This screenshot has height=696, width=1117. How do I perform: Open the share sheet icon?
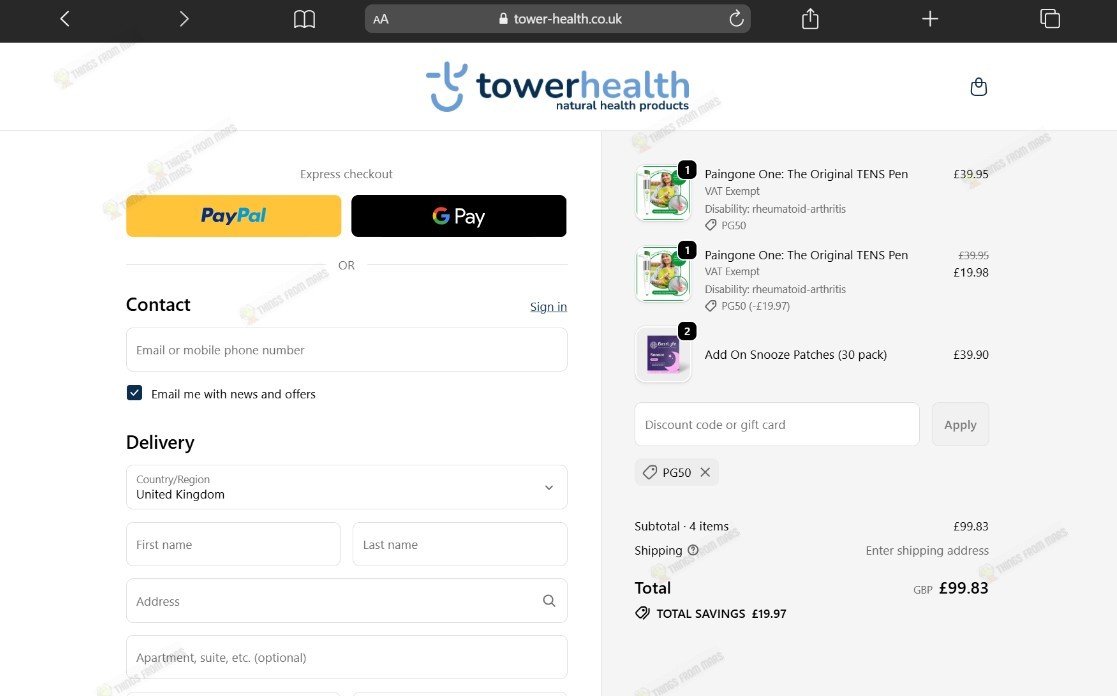pyautogui.click(x=810, y=19)
